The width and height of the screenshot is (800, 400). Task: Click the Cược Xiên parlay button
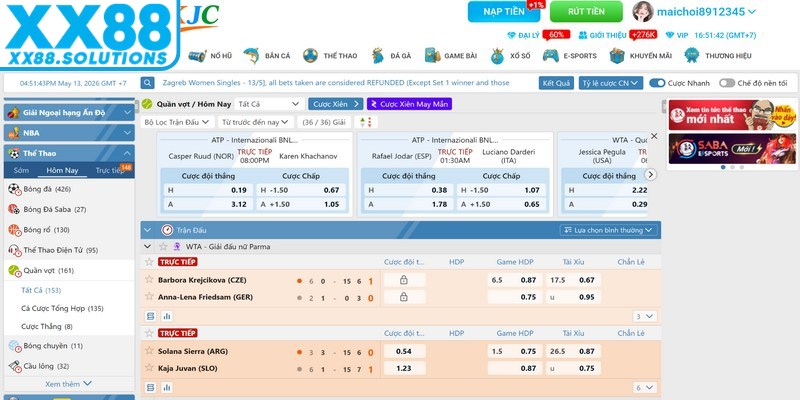[x=336, y=104]
